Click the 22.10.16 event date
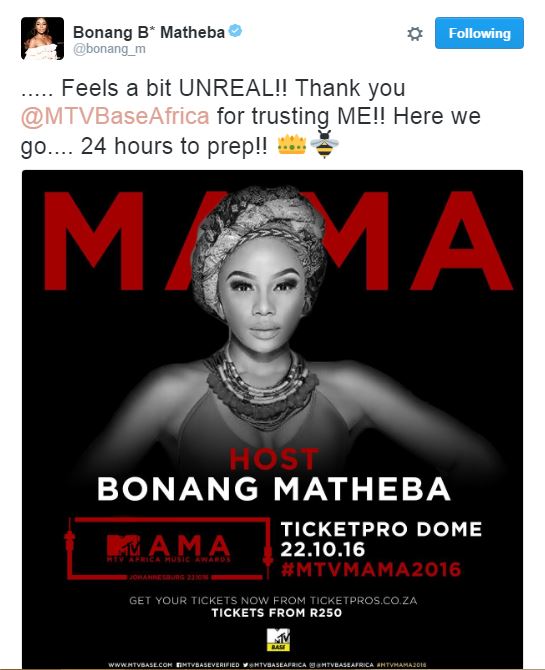Screen dimensions: 545x670 click(x=323, y=550)
